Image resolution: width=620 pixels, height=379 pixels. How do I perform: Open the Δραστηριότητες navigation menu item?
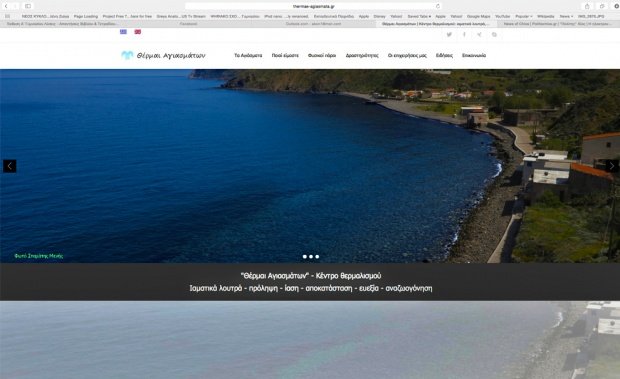(362, 55)
